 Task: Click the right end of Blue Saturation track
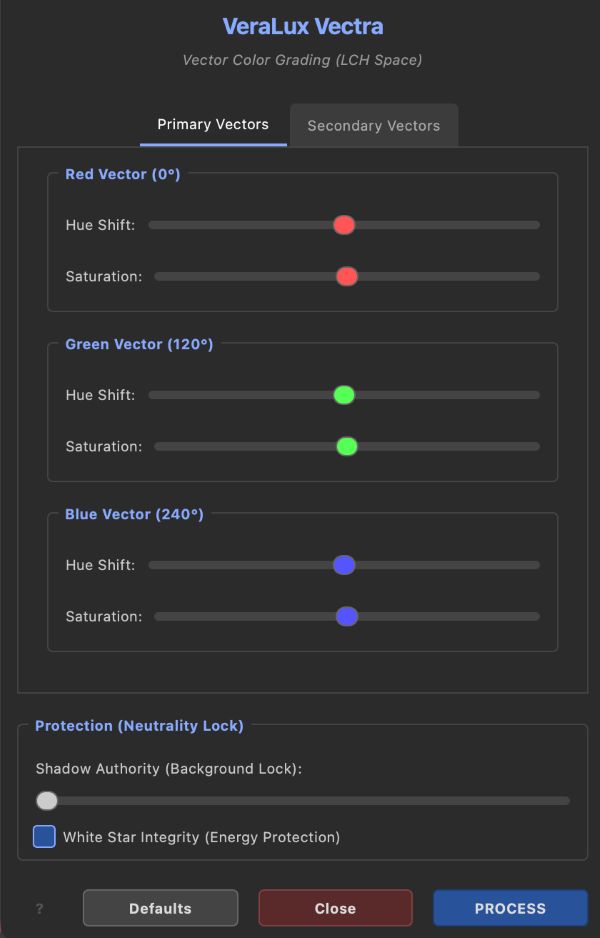pos(536,616)
